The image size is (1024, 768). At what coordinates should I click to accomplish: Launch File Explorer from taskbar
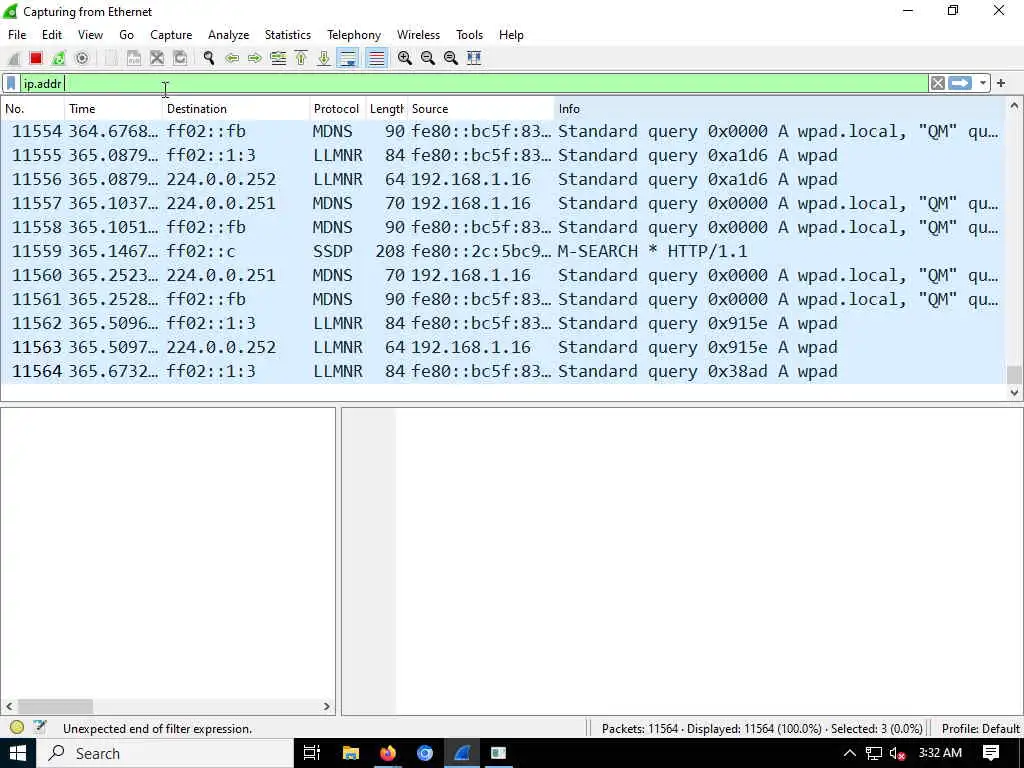351,753
